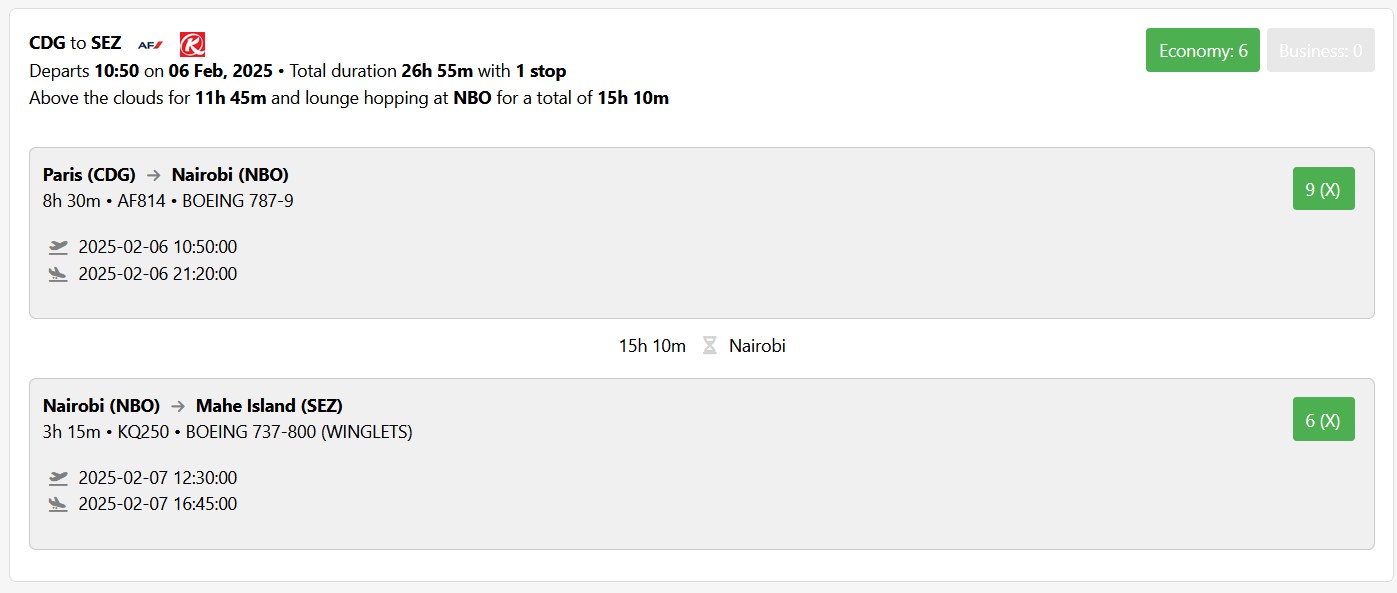Viewport: 1397px width, 593px height.
Task: Click the KQ250 Boeing 737-800 flight details
Action: point(227,432)
